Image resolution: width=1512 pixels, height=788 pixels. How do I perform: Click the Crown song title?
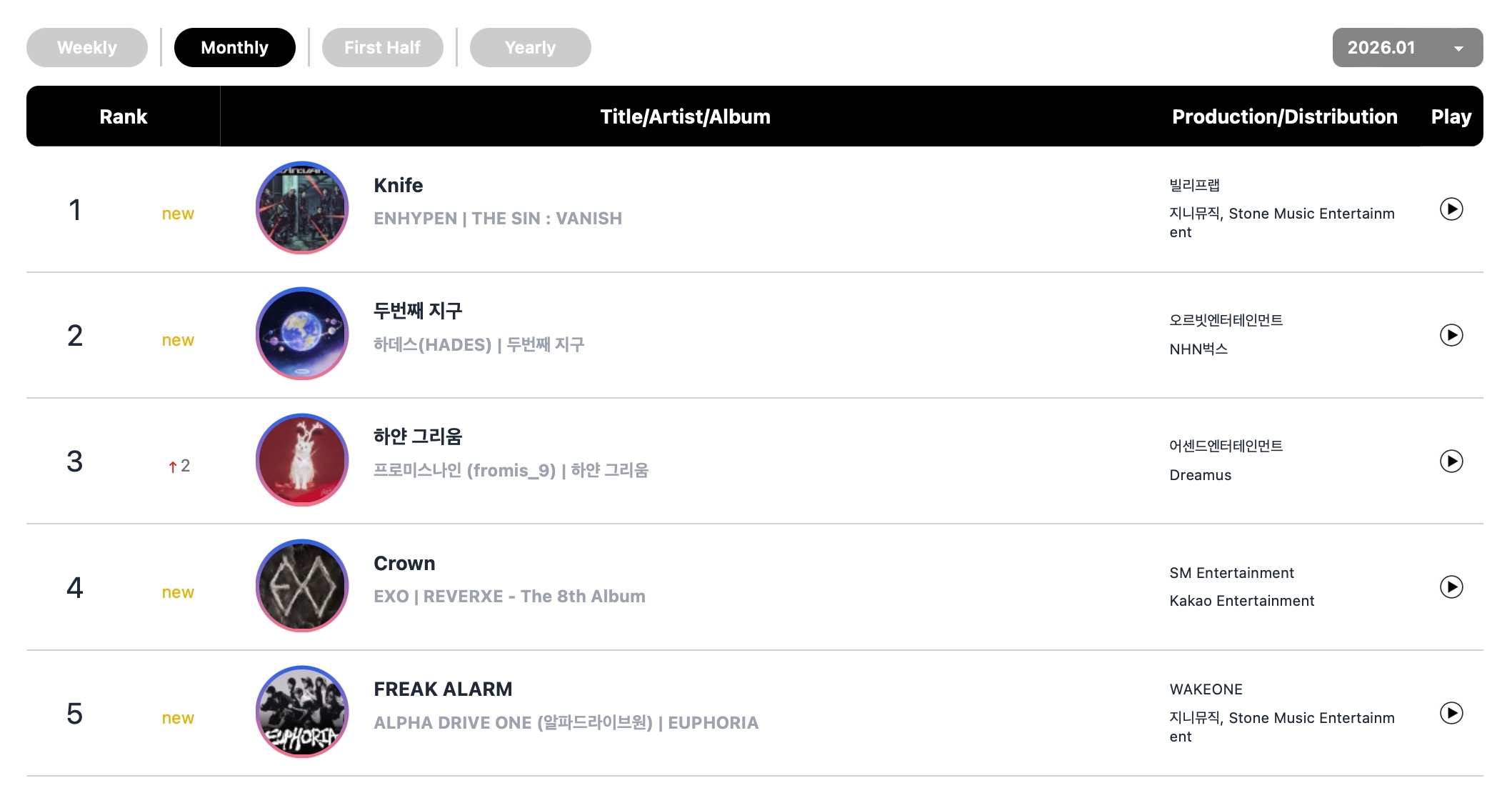point(404,564)
